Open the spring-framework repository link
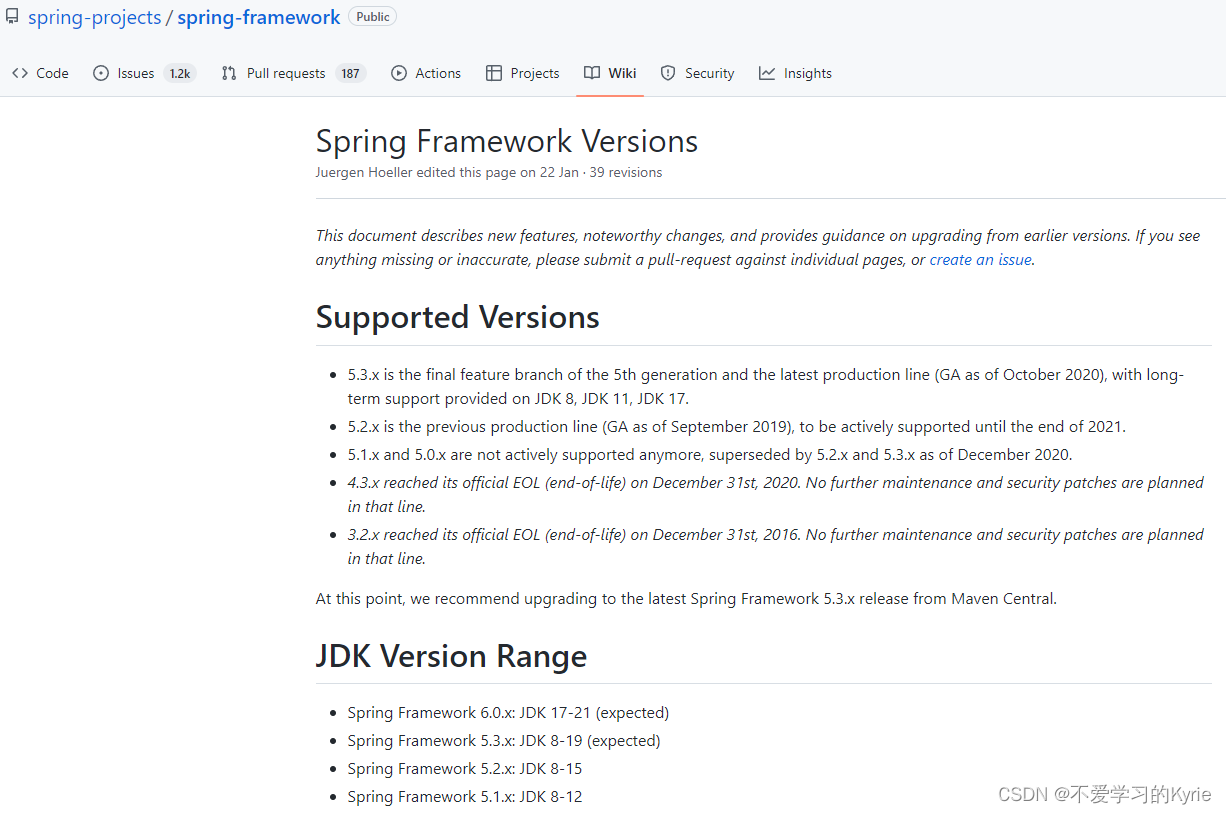1226x814 pixels. 258,17
